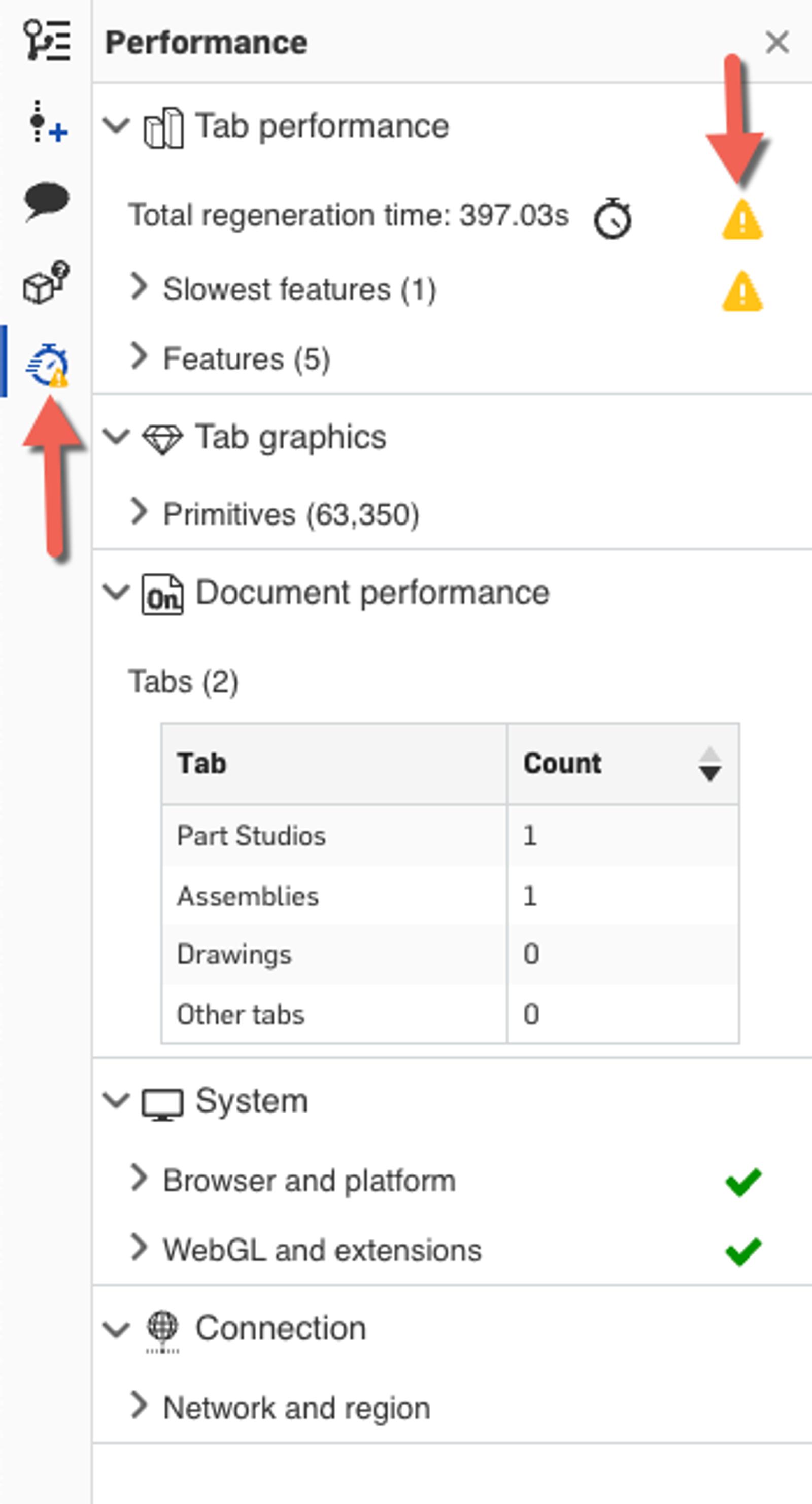
Task: Open the Part properties cube icon
Action: pyautogui.click(x=47, y=283)
